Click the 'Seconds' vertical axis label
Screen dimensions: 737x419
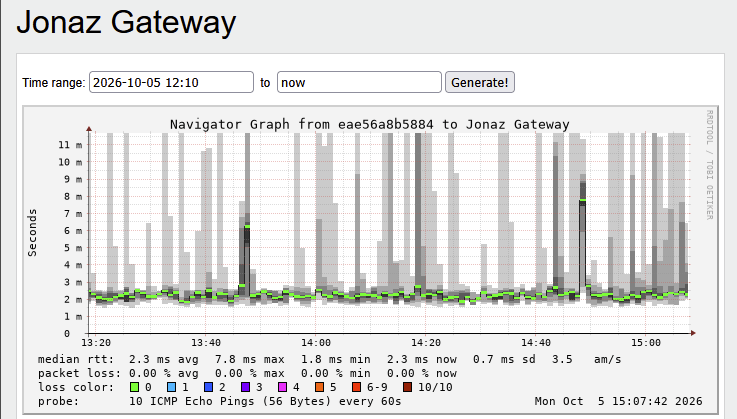[x=32, y=233]
